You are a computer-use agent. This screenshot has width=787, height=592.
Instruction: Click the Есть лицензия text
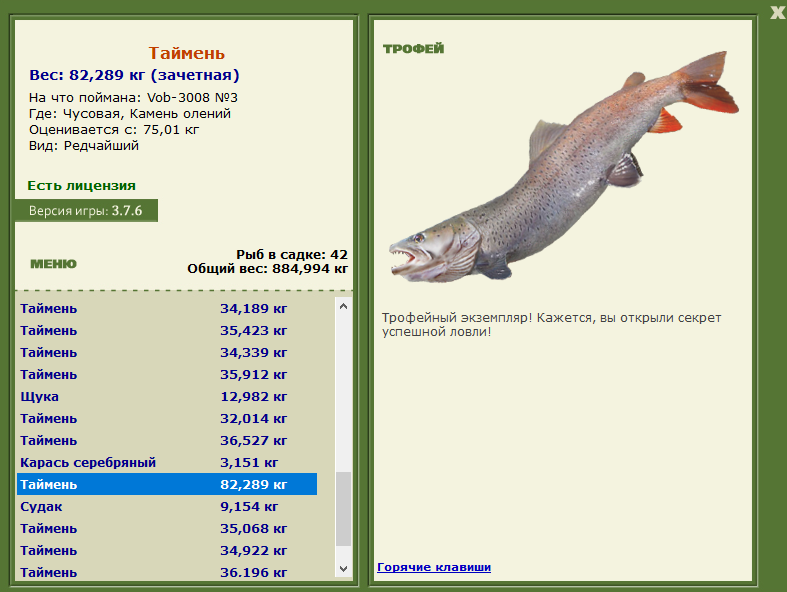coord(81,186)
